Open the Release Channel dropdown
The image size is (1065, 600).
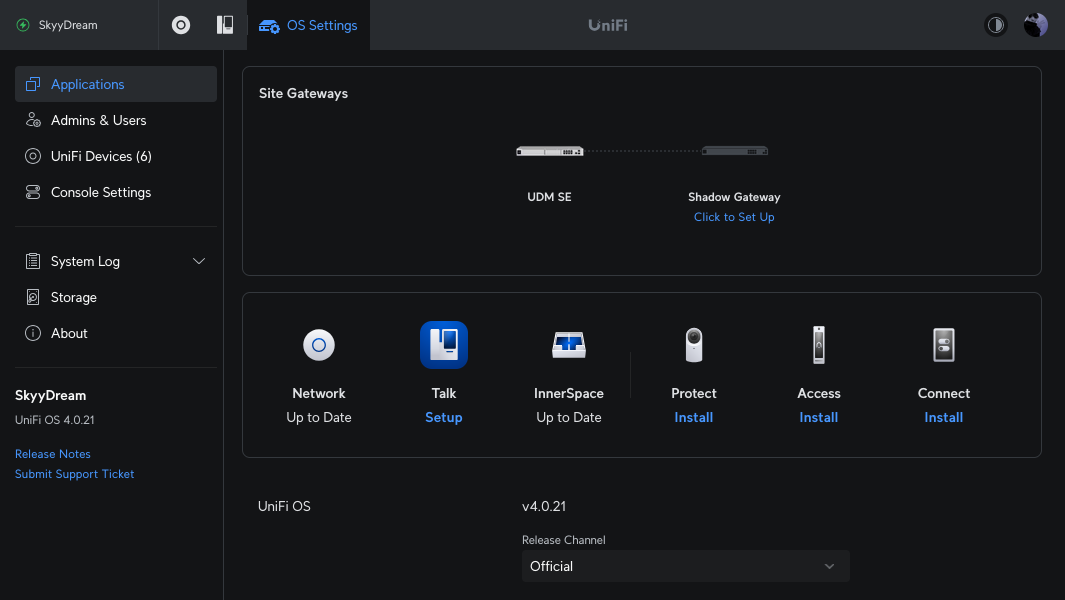click(x=685, y=566)
